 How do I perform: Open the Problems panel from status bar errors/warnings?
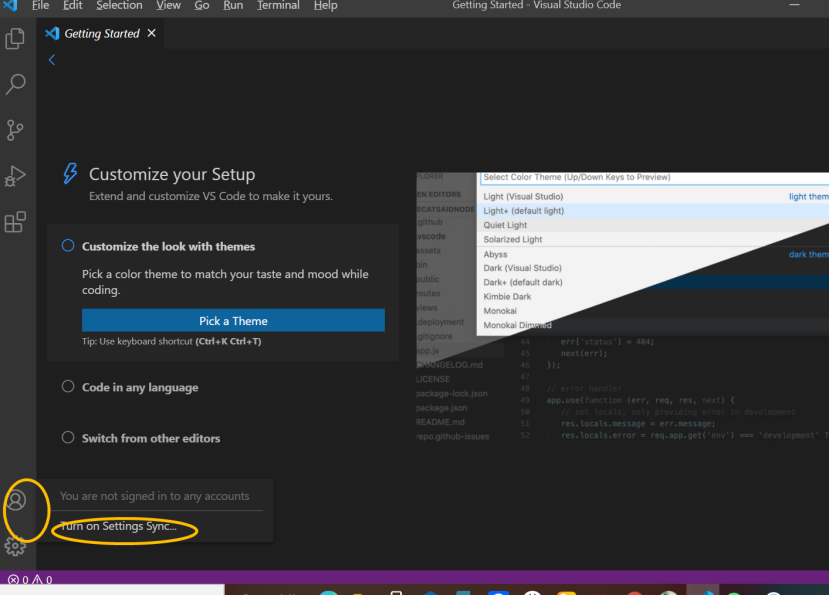coord(30,580)
